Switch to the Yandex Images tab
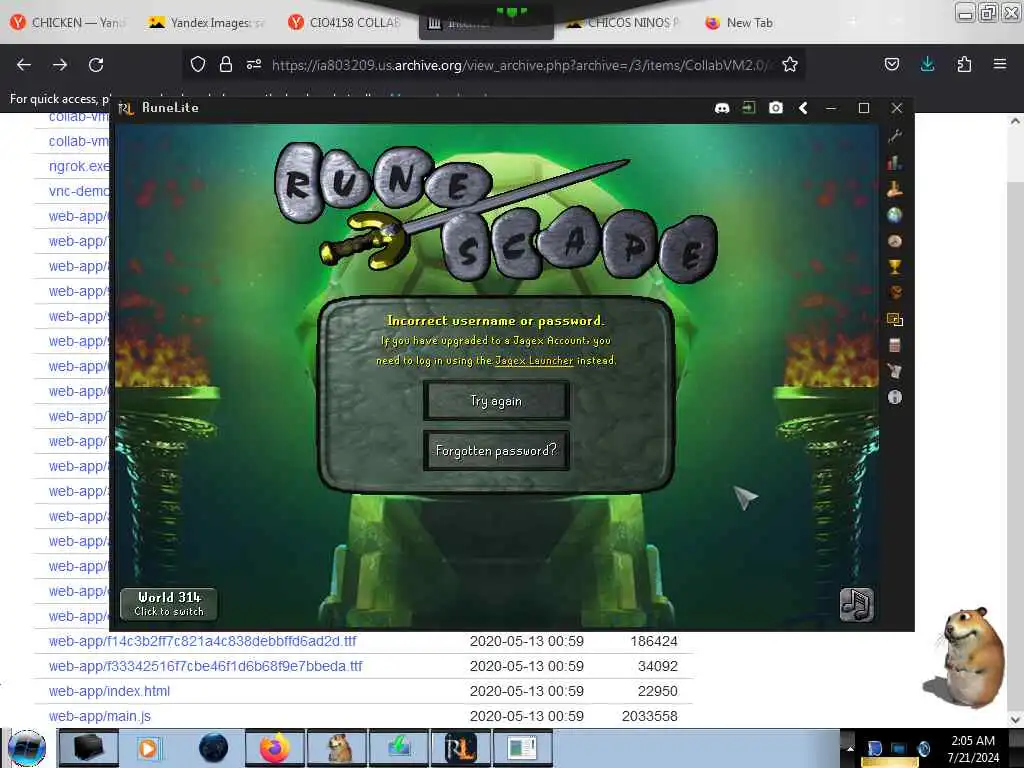The image size is (1024, 768). tap(208, 23)
